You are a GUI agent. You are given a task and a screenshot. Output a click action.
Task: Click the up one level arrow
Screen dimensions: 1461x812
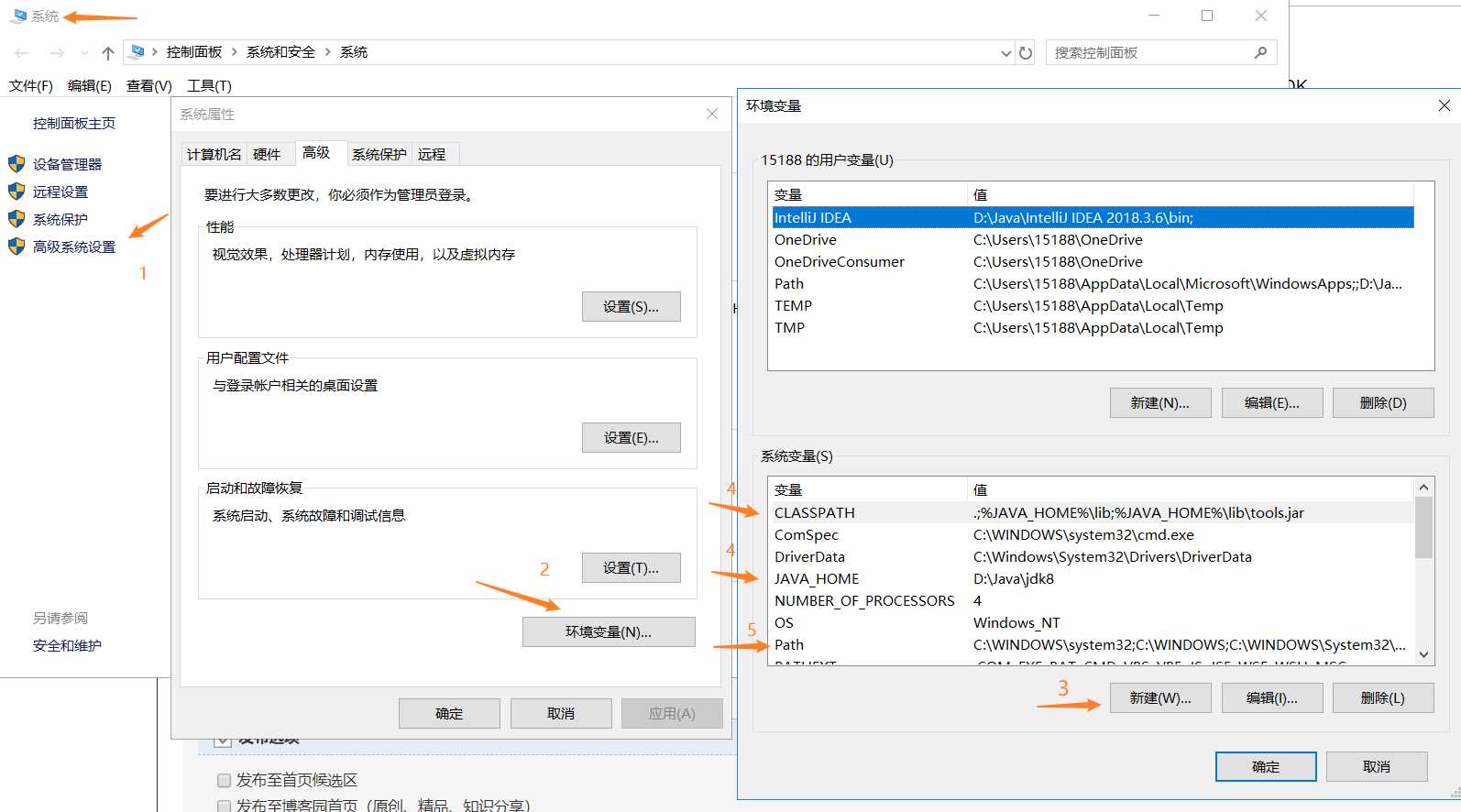(x=108, y=53)
